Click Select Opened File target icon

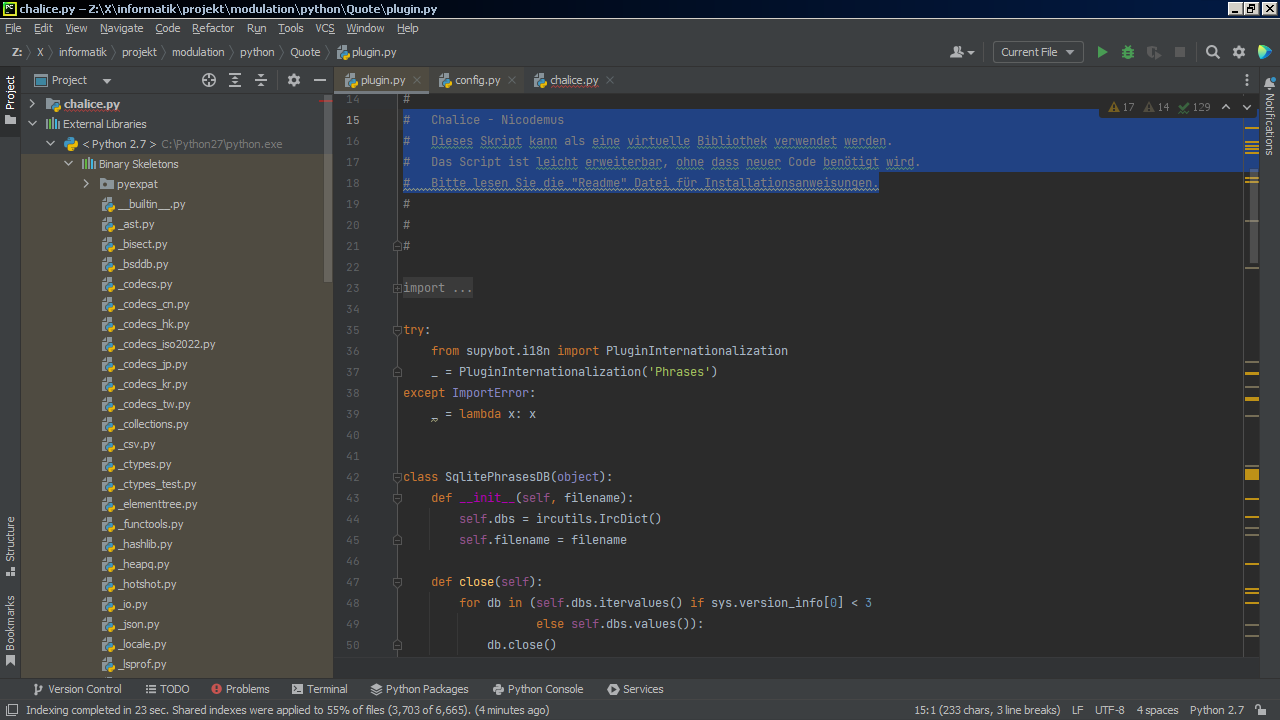point(209,80)
